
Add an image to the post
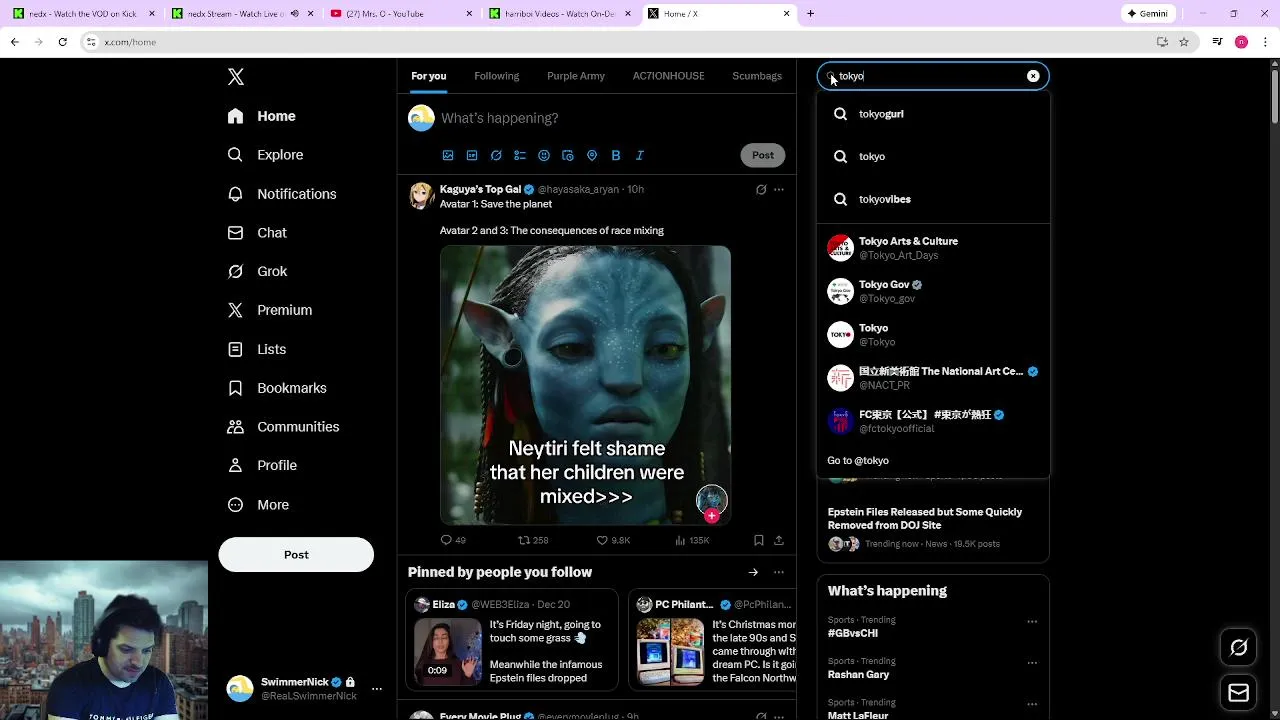tap(448, 156)
